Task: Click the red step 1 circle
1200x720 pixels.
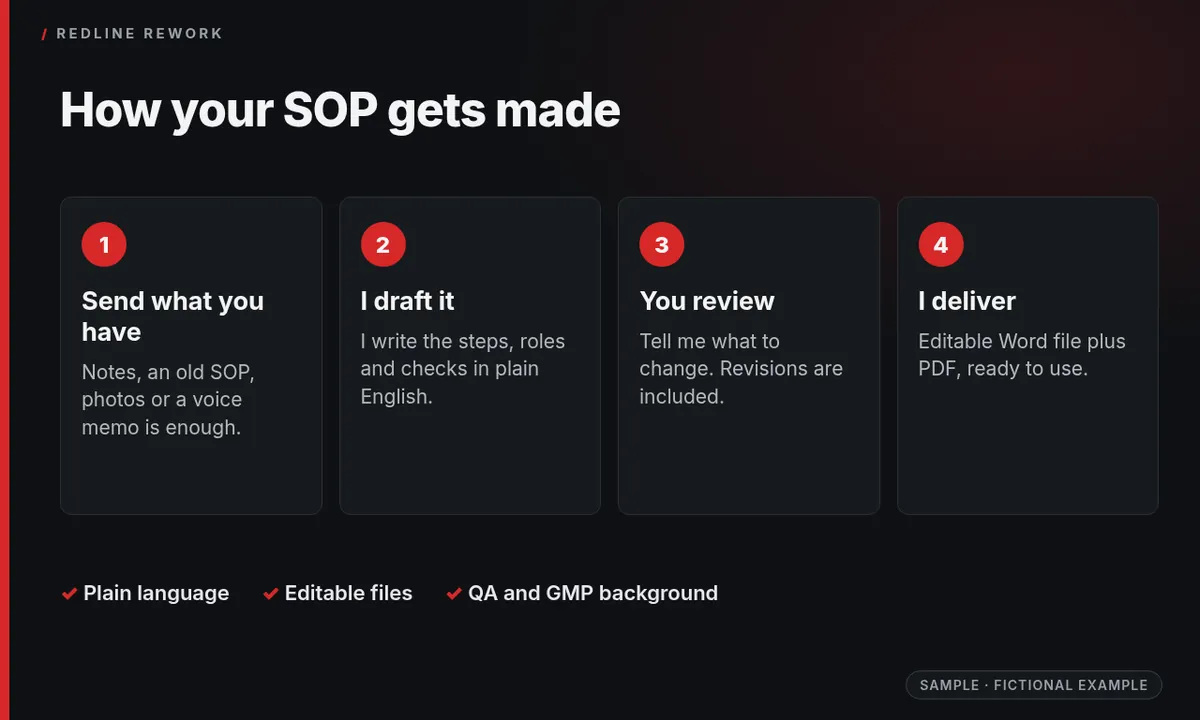Action: pos(104,244)
